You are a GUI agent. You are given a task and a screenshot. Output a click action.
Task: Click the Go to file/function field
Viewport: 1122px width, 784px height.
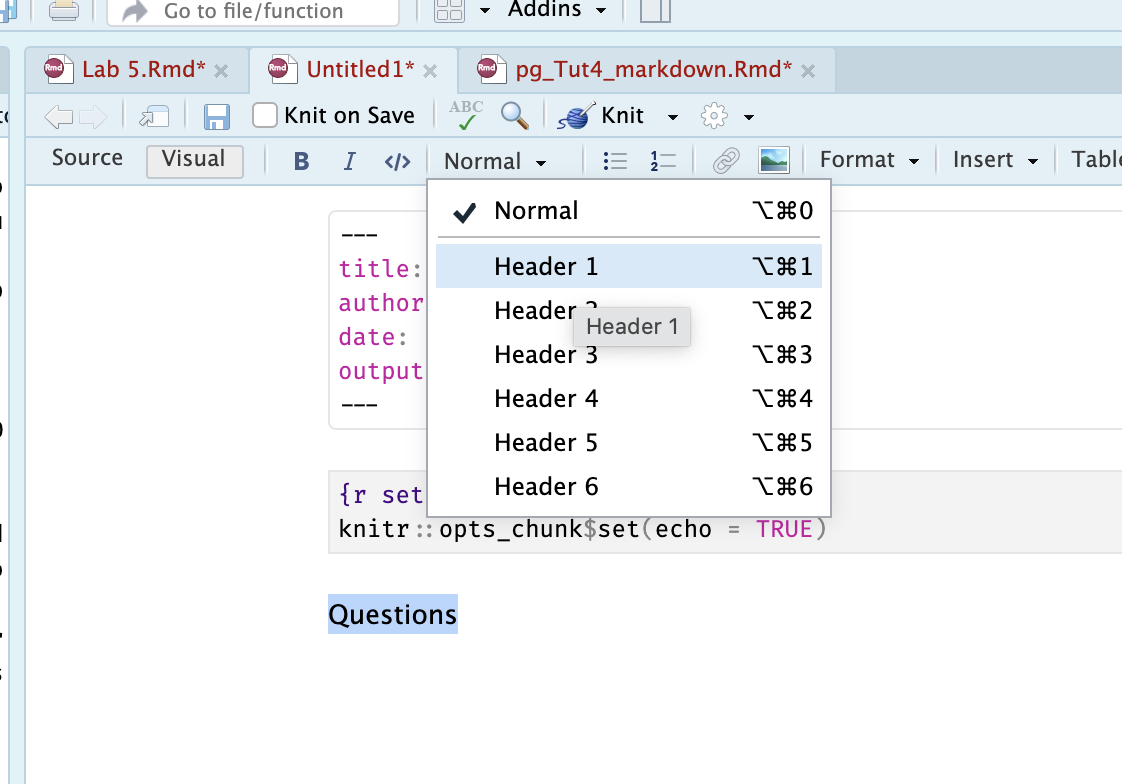click(253, 12)
